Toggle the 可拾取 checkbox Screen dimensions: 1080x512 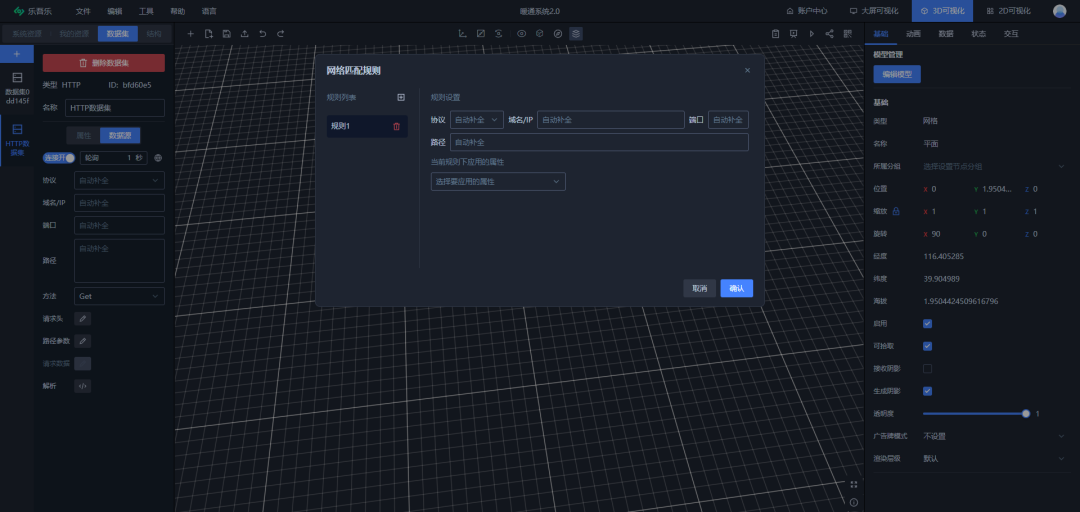(x=927, y=346)
